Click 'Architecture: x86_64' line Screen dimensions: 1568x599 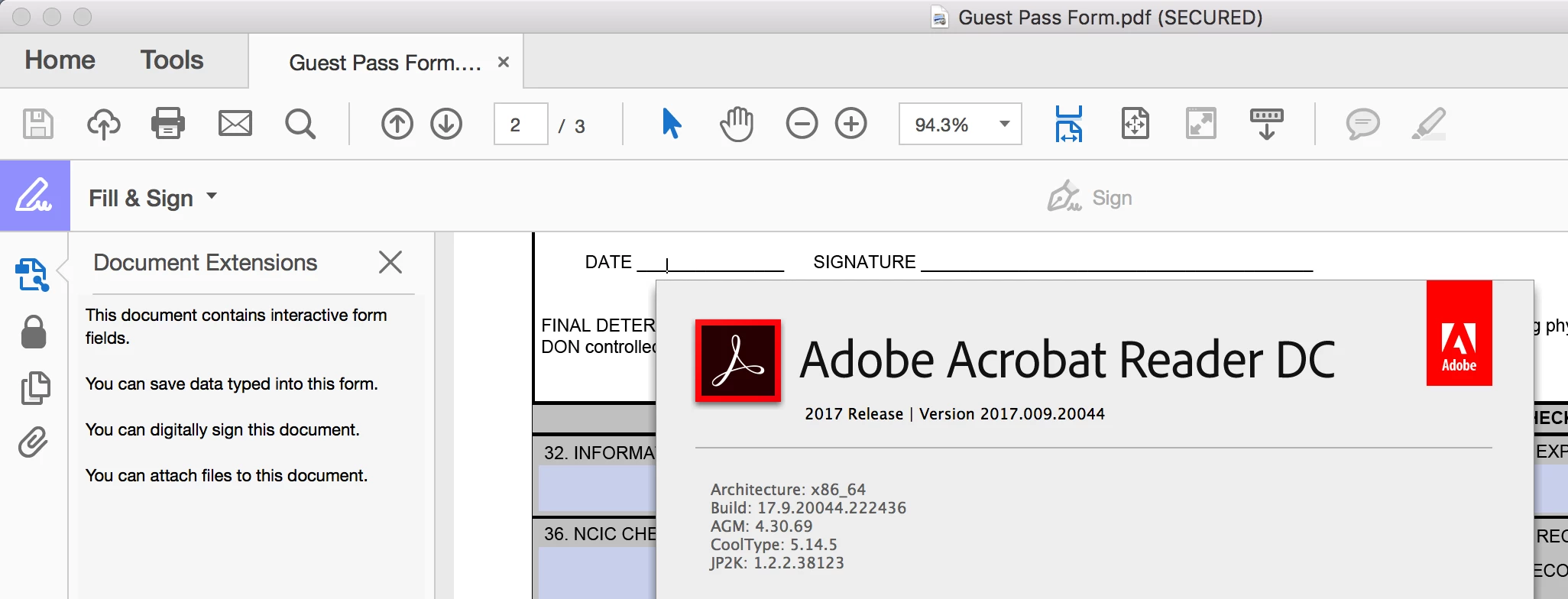[x=788, y=490]
